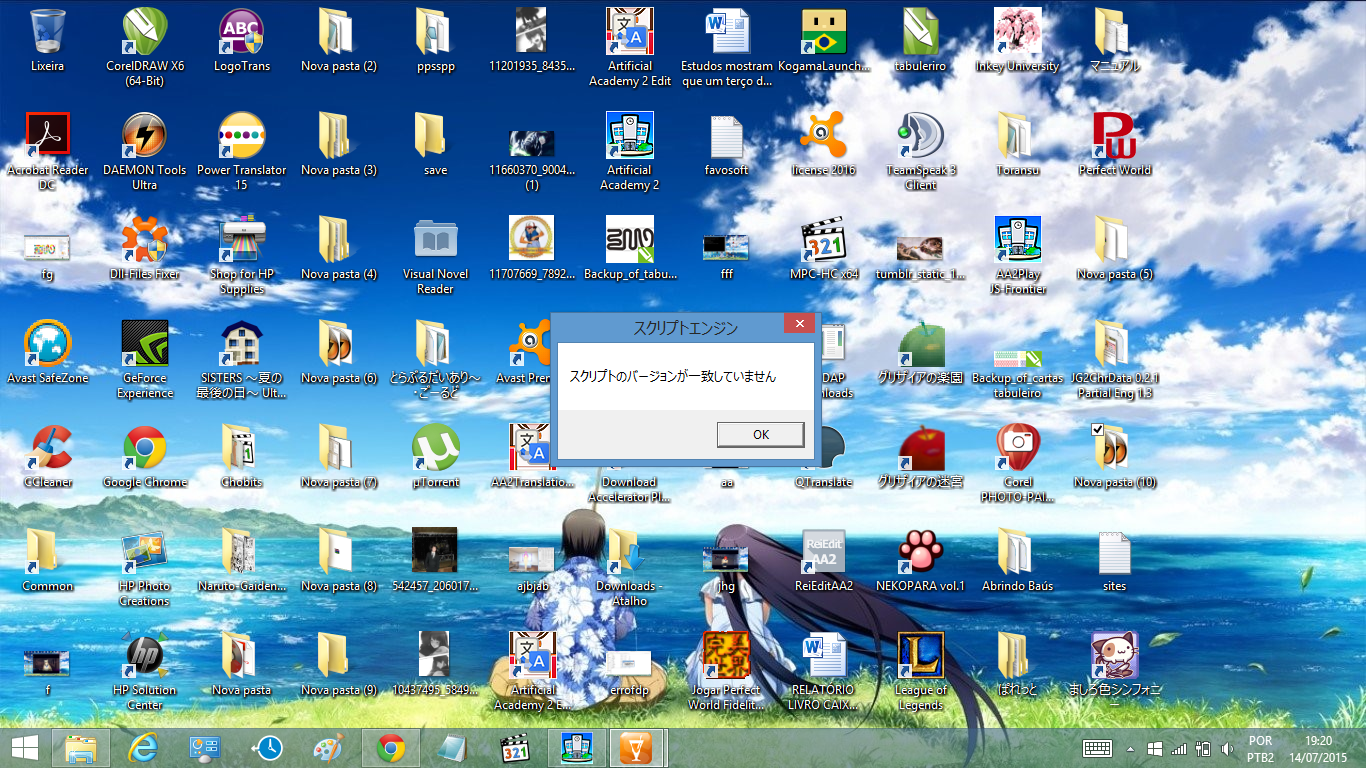The height and width of the screenshot is (768, 1366).
Task: Select the HP Photo Creations icon
Action: pyautogui.click(x=145, y=567)
